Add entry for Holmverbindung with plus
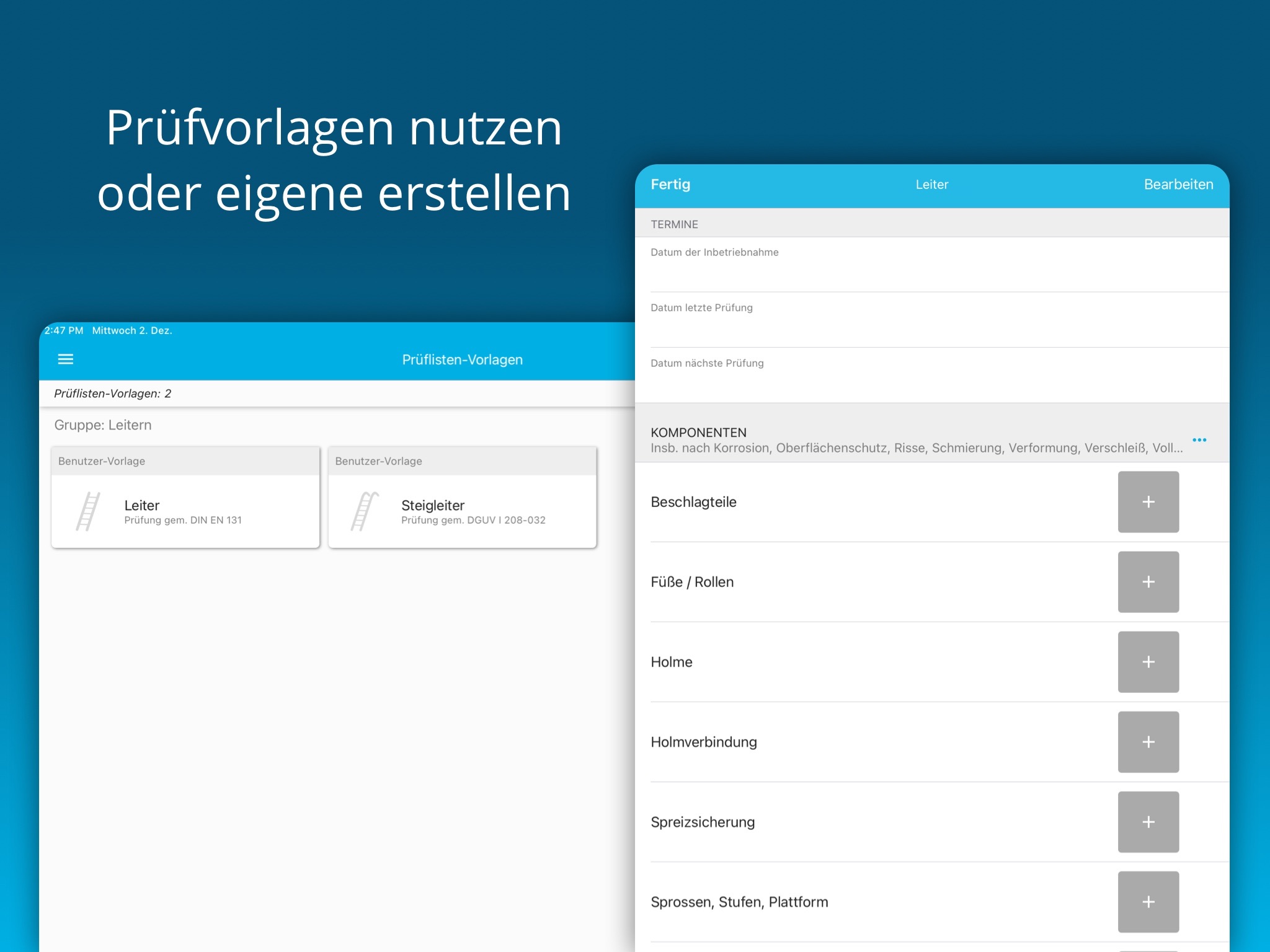This screenshot has height=952, width=1270. click(x=1148, y=742)
